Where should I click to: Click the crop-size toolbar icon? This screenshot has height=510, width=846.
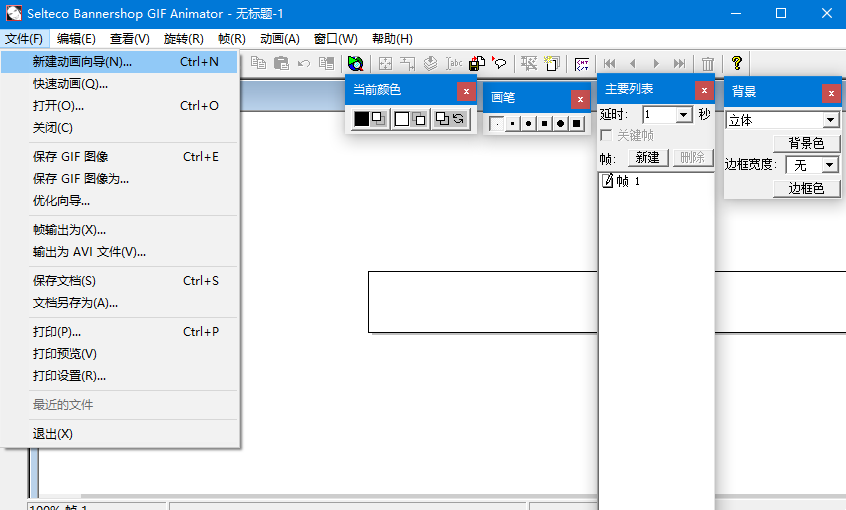click(408, 63)
